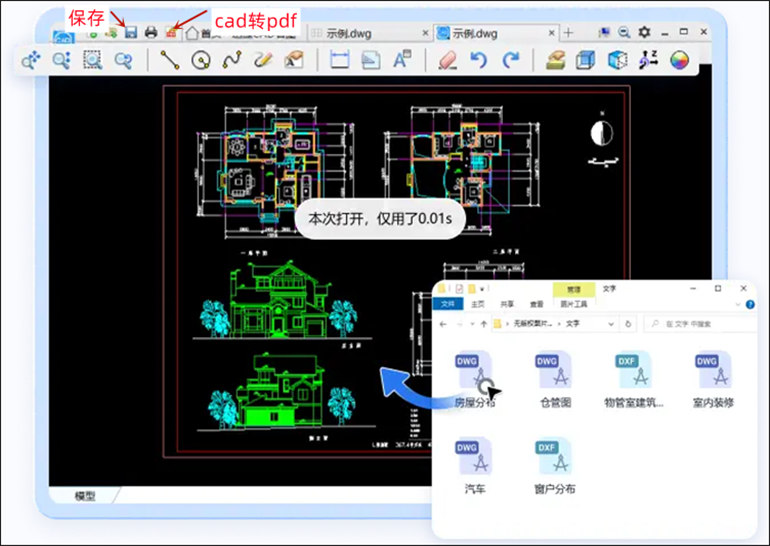Click 无版权图片 in the address path
This screenshot has width=770, height=546.
[533, 324]
